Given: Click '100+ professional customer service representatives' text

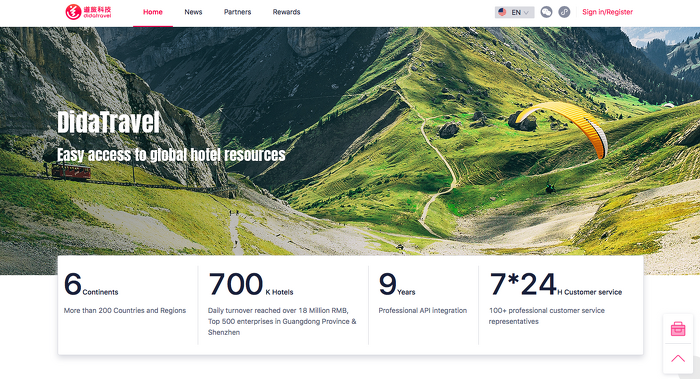Looking at the screenshot, I should (546, 316).
